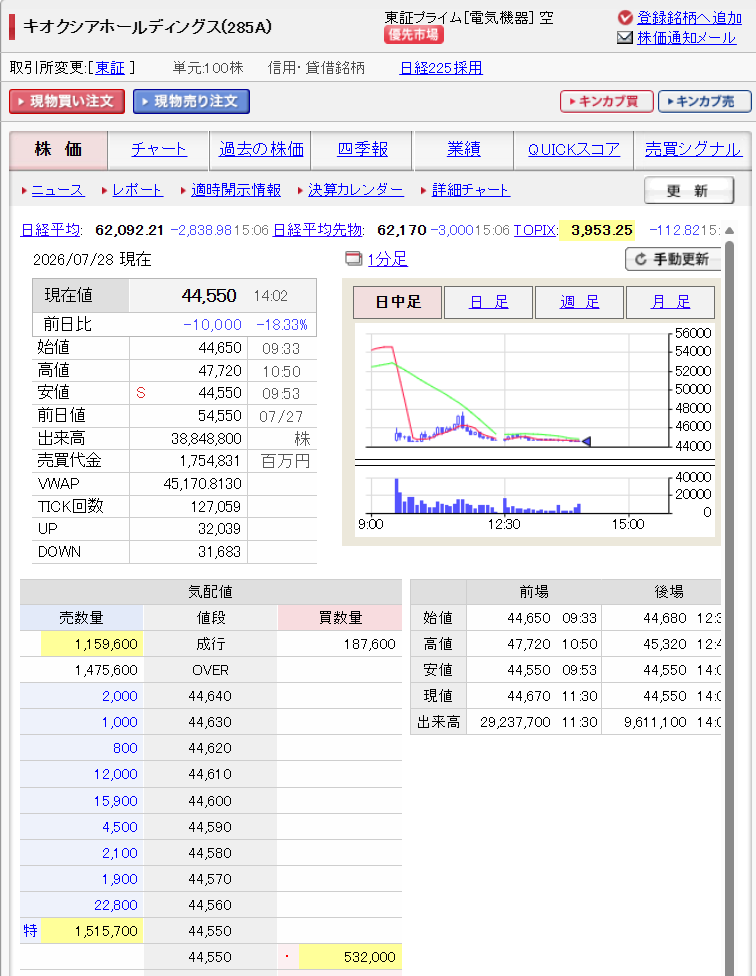This screenshot has width=756, height=976.
Task: Open 株価通知メール link
Action: tap(686, 38)
